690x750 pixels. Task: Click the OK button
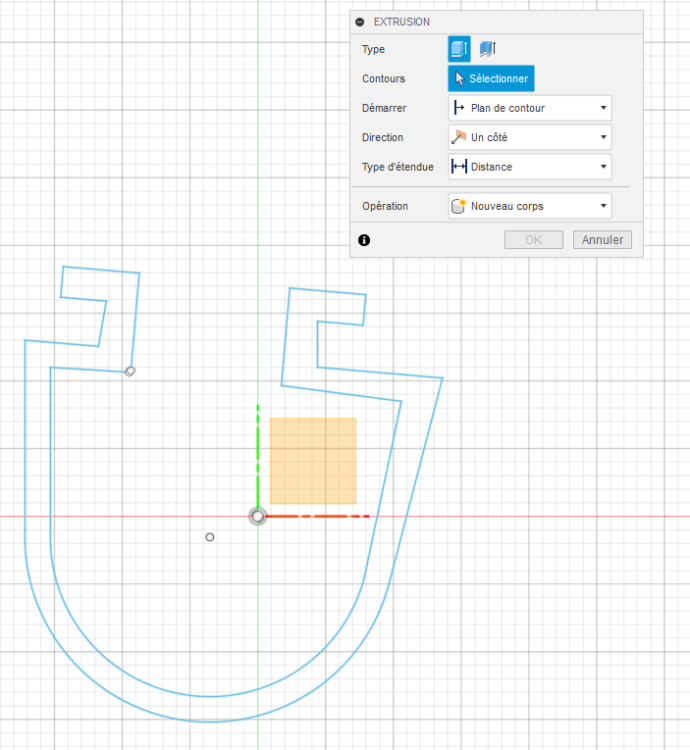[534, 240]
